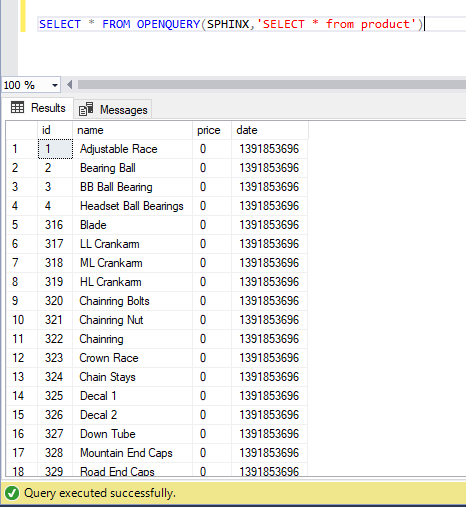The width and height of the screenshot is (466, 507).
Task: Select the 'Mountain End Caps' cell
Action: [x=132, y=453]
